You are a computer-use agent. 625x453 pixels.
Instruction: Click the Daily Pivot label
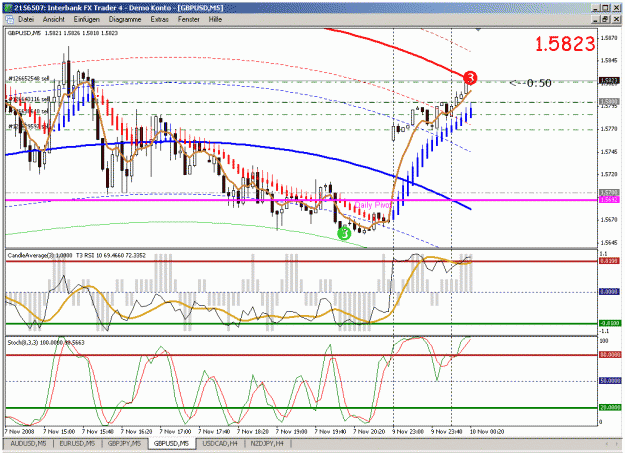pos(373,205)
